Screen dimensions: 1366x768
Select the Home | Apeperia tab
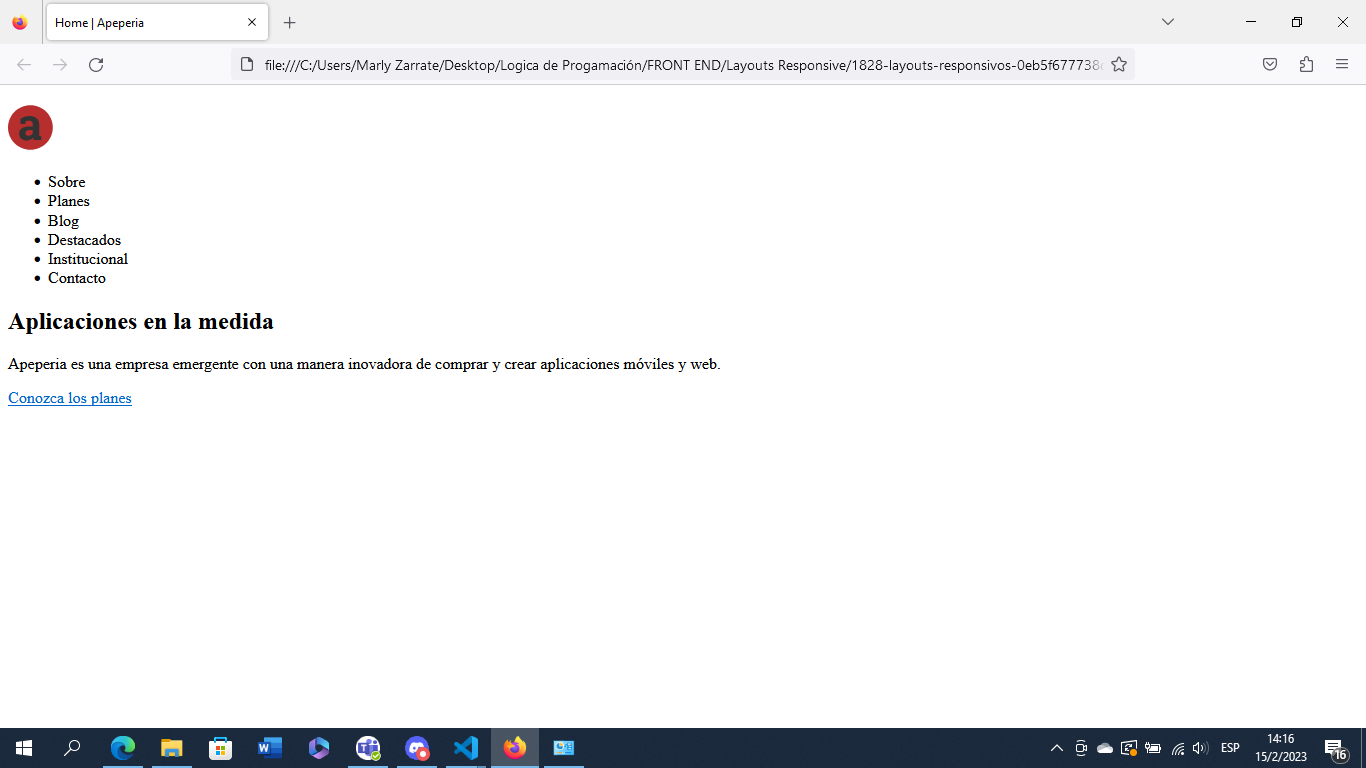click(157, 22)
